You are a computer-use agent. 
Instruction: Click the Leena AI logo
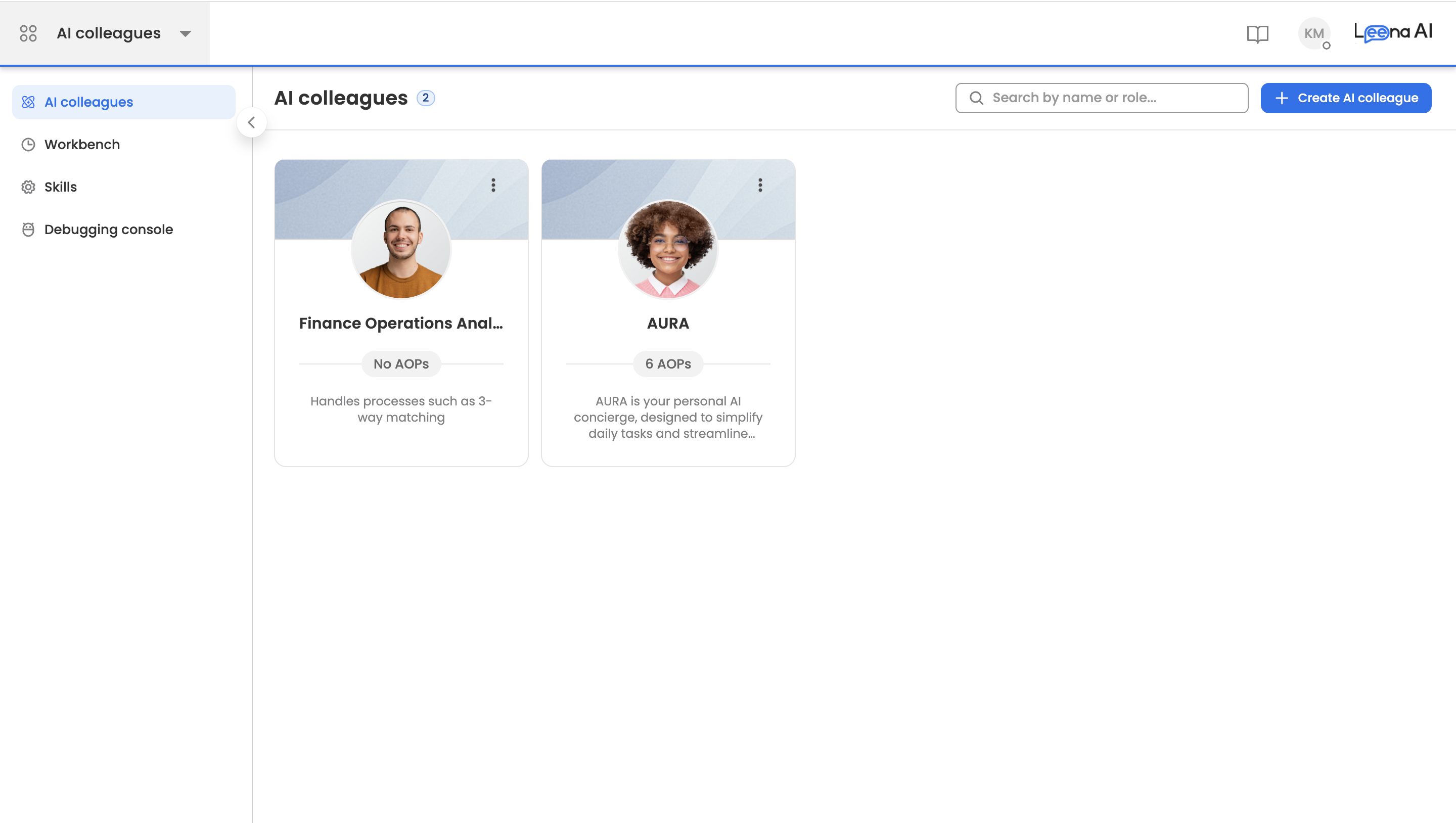1393,33
